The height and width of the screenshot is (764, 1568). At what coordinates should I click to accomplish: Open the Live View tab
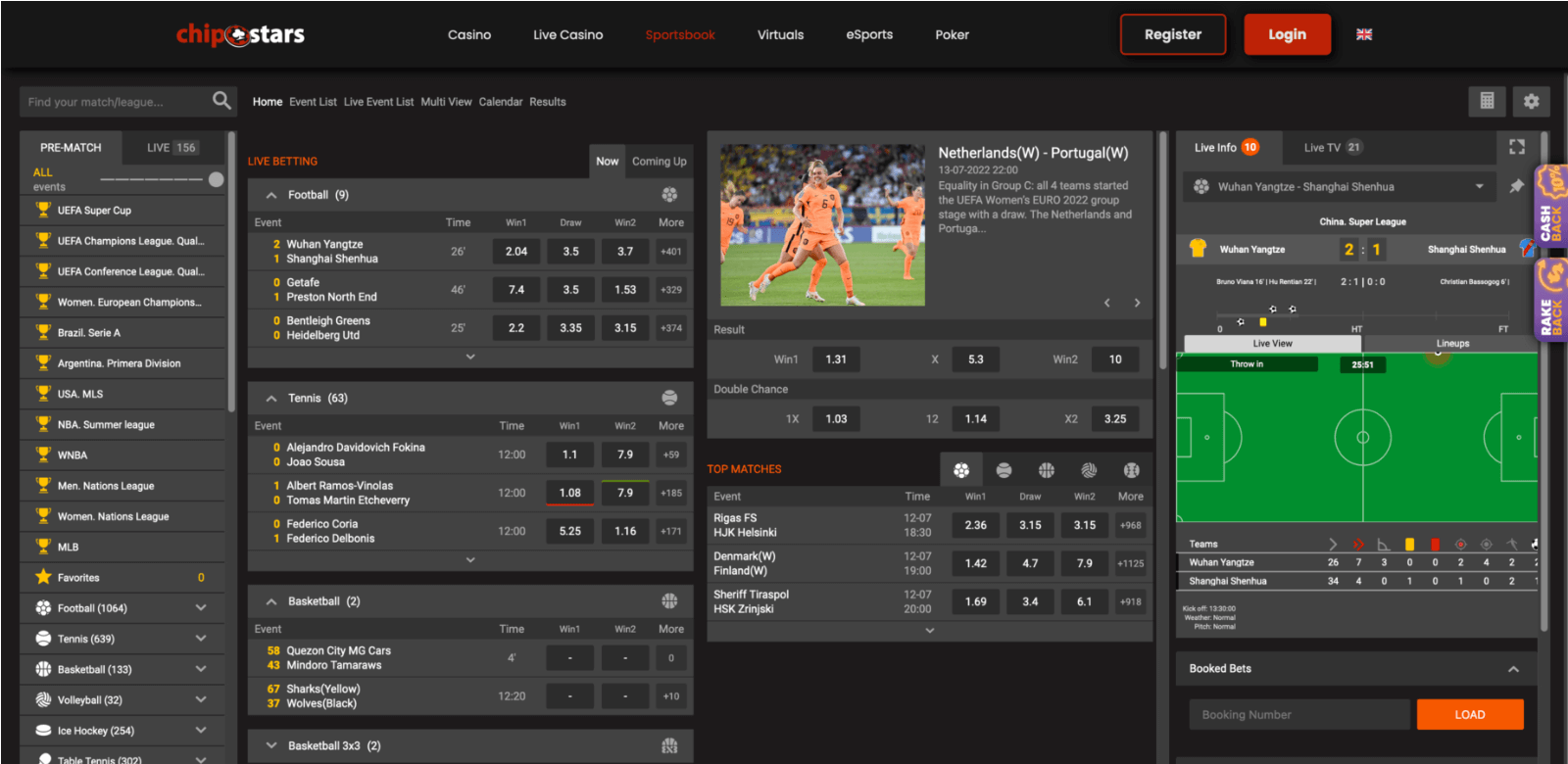[x=1273, y=343]
